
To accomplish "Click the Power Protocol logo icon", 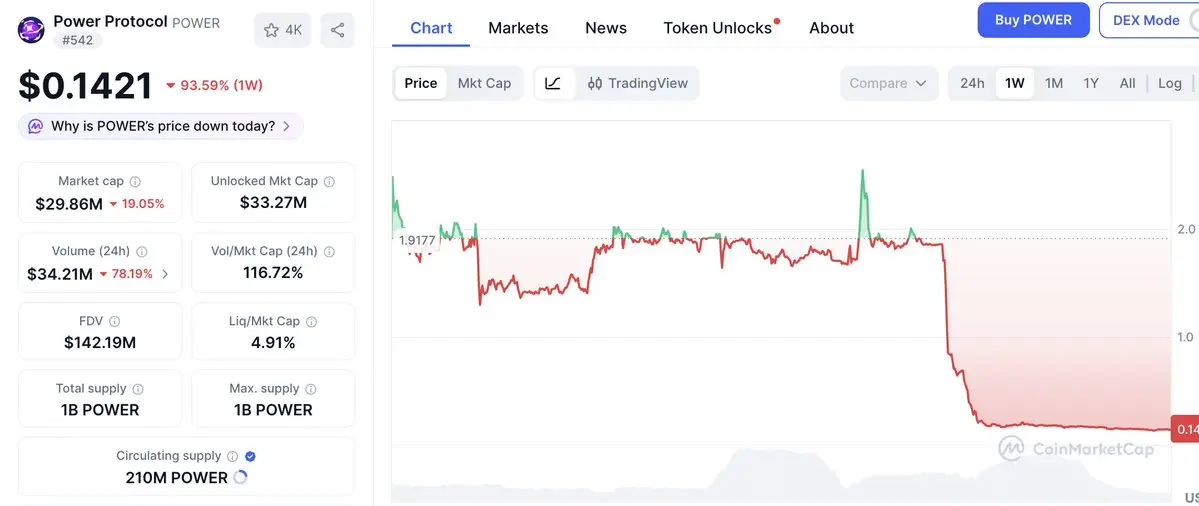I will coord(32,29).
